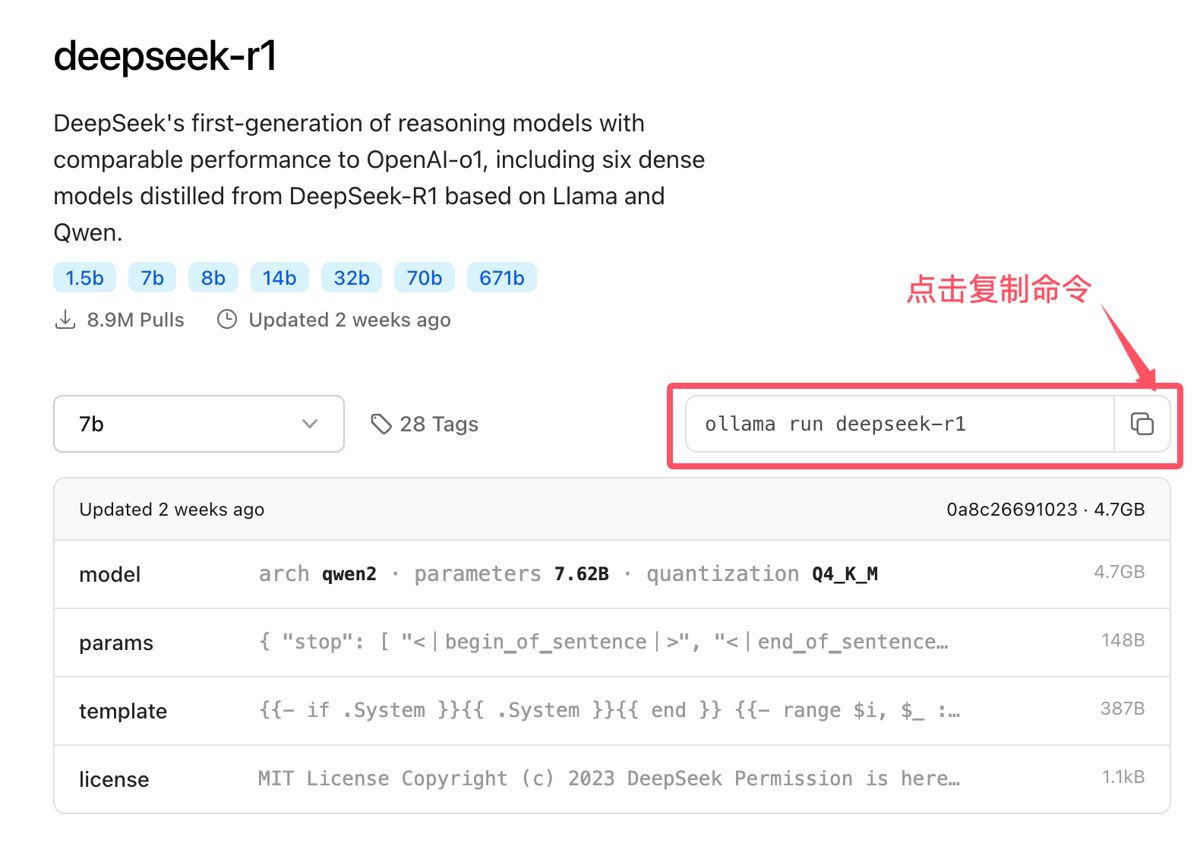1200x843 pixels.
Task: Click the tag icon beside 28 Tags
Action: [x=380, y=424]
